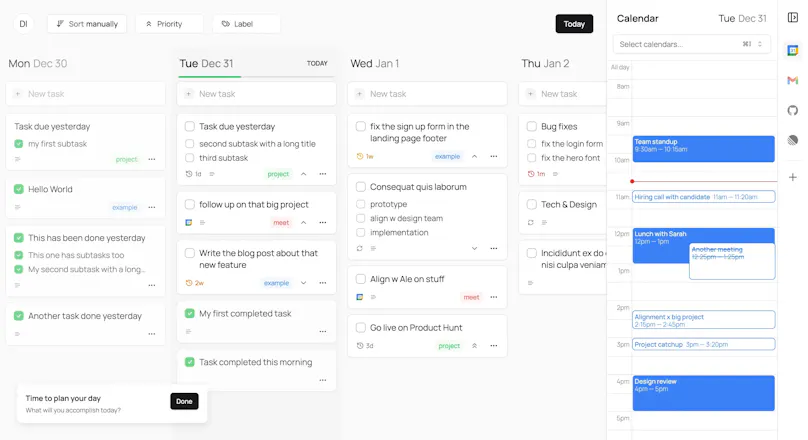This screenshot has height=440, width=808.
Task: Open the notes icon on Hello World task
Action: (x=18, y=207)
